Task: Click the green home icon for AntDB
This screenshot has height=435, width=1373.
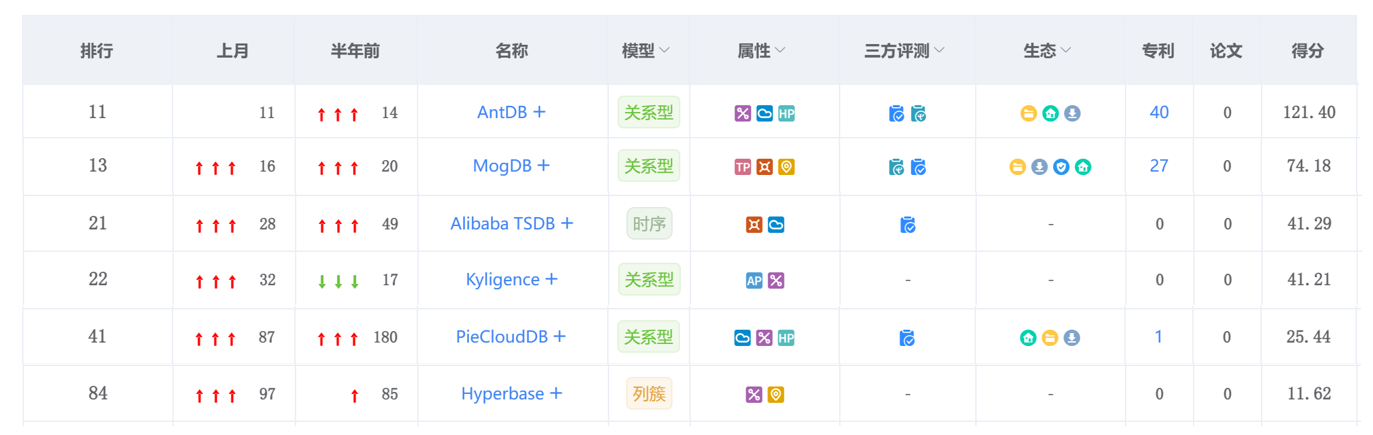Action: coord(1050,113)
